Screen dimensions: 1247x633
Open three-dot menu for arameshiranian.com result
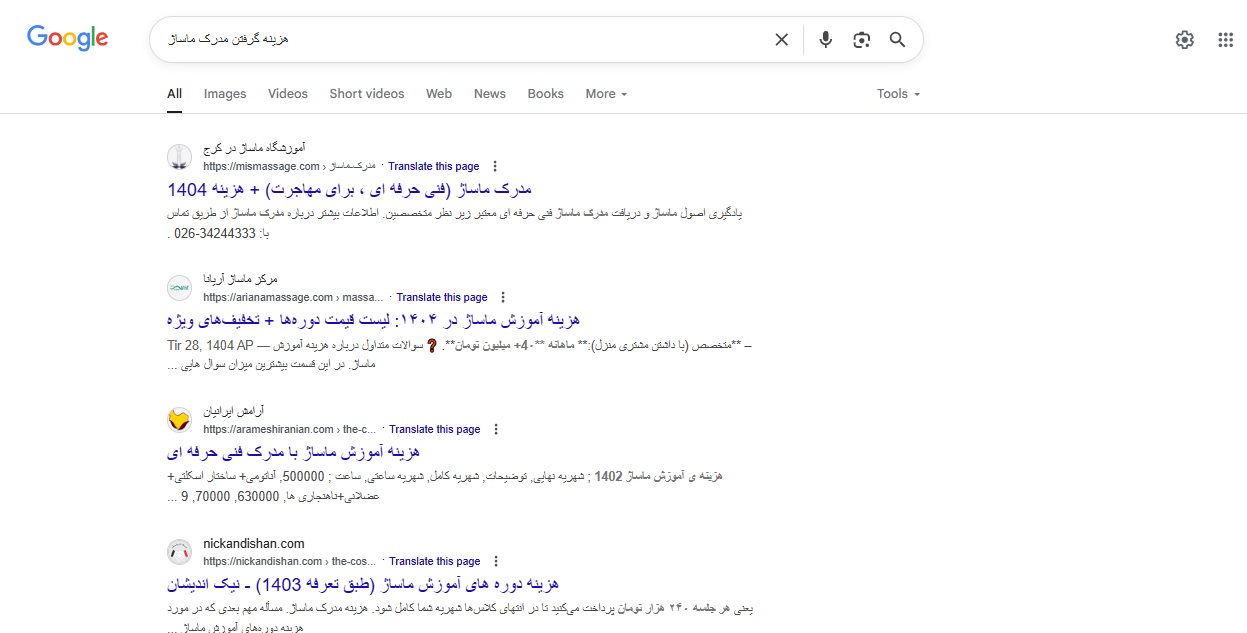(496, 429)
